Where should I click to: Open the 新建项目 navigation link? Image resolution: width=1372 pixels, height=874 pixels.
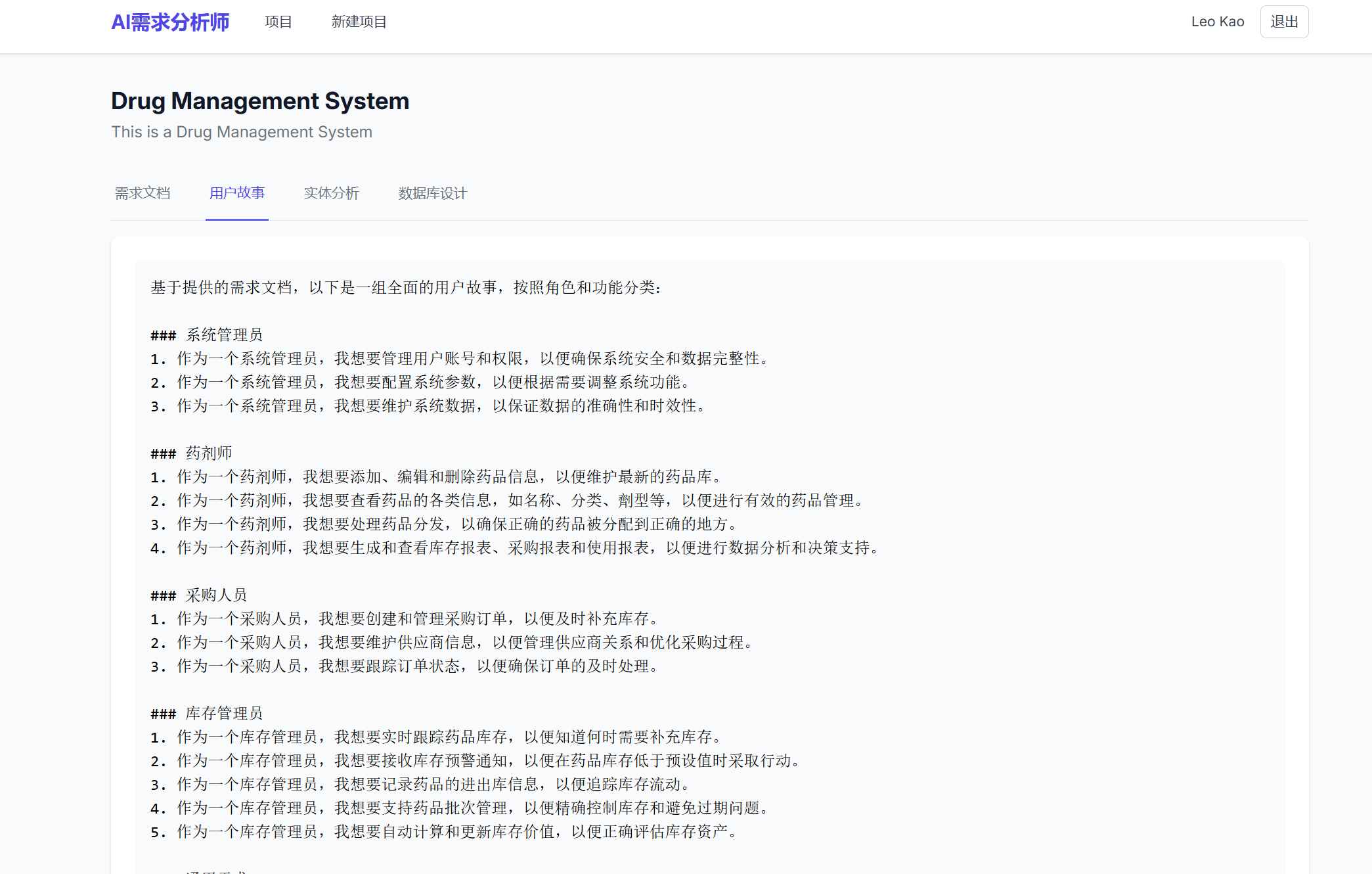click(x=359, y=22)
